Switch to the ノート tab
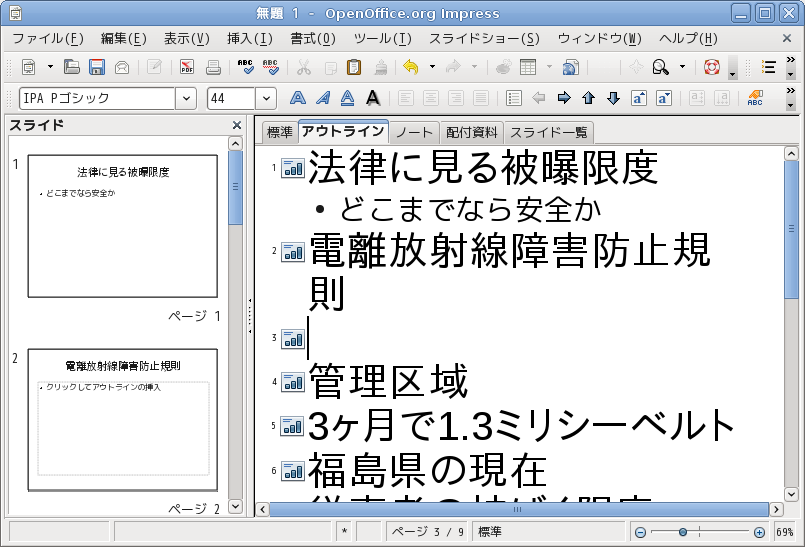The width and height of the screenshot is (805, 547). pos(414,132)
